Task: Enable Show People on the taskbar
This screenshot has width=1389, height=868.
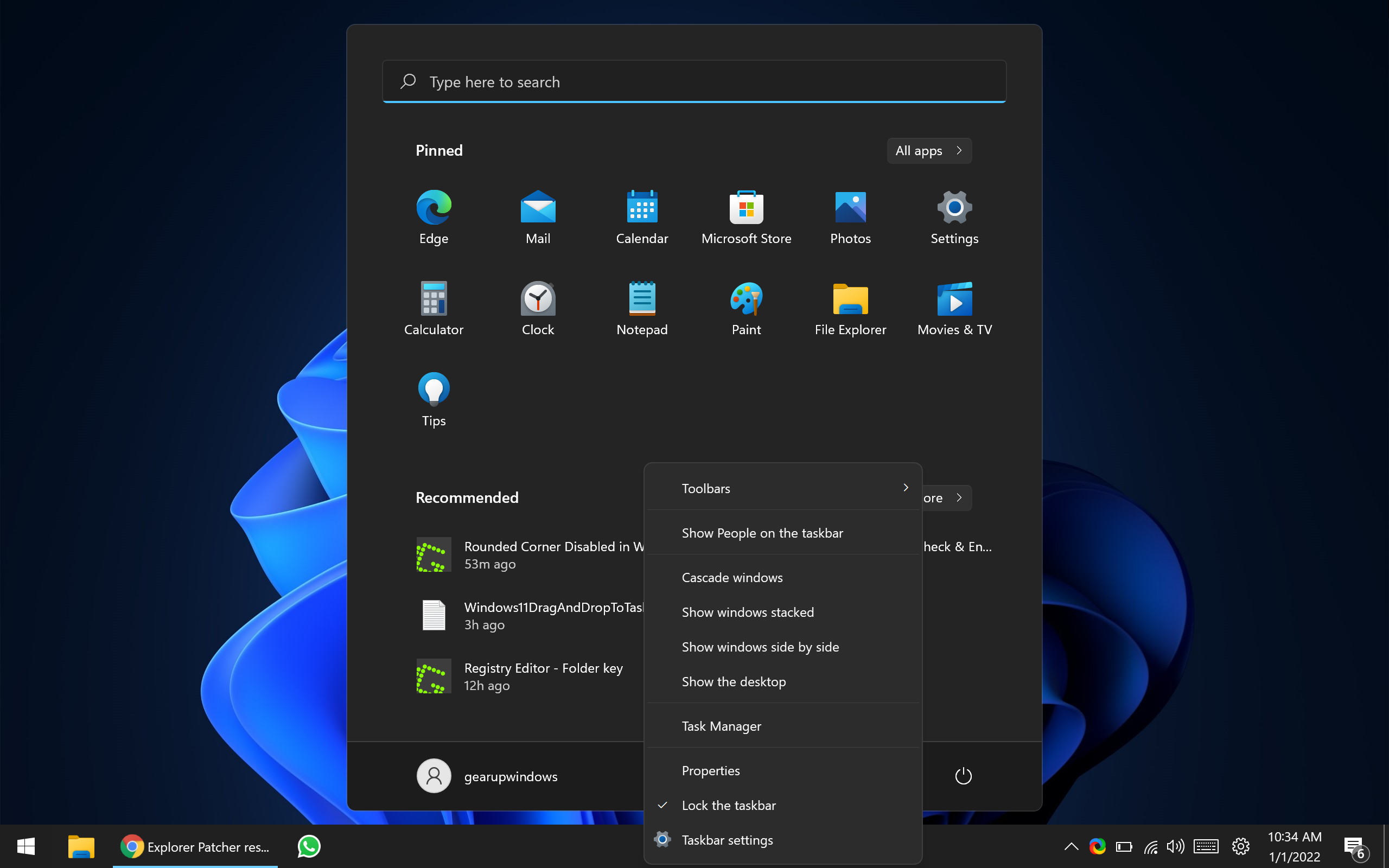Action: [762, 532]
